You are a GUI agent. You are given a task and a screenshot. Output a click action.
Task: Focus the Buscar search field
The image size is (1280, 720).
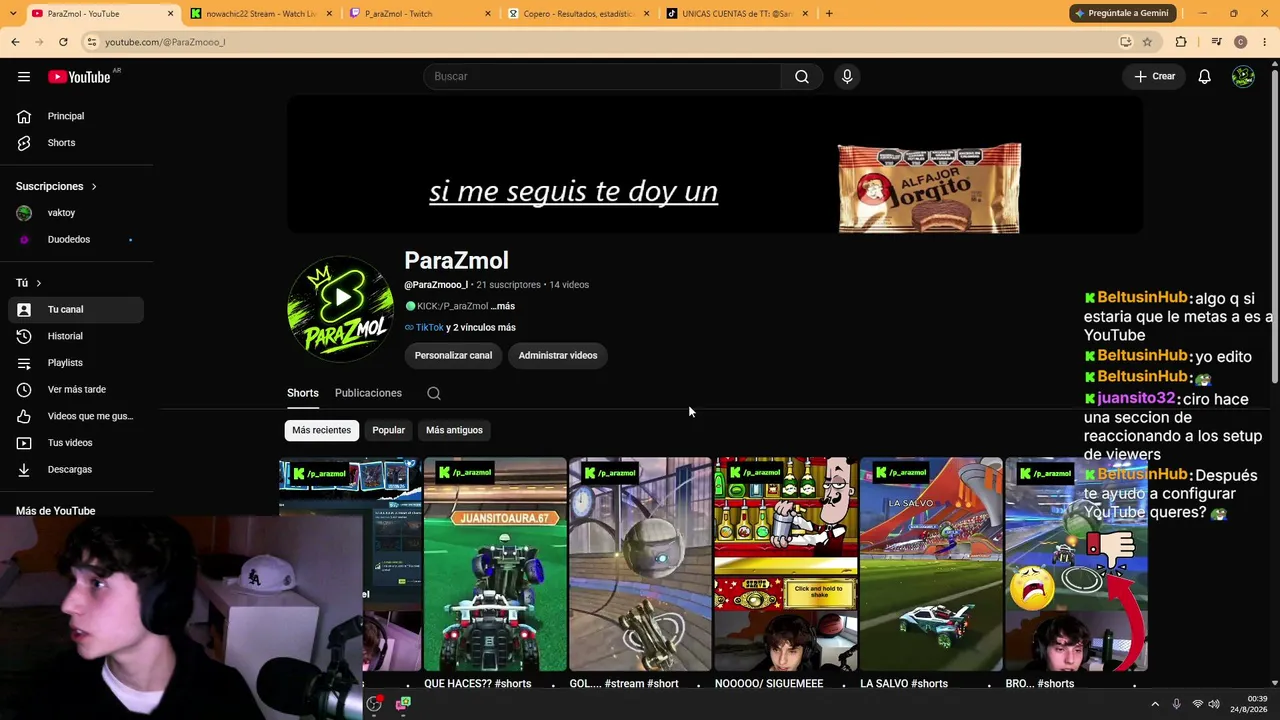tap(602, 77)
